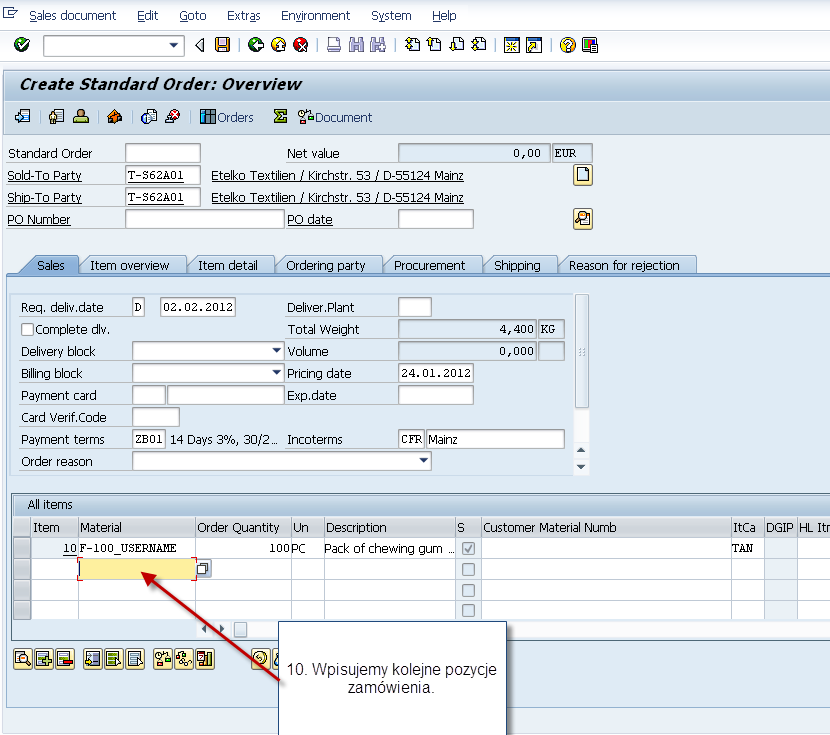Click the Find Next binoculars icon
This screenshot has width=830, height=735.
(x=378, y=45)
